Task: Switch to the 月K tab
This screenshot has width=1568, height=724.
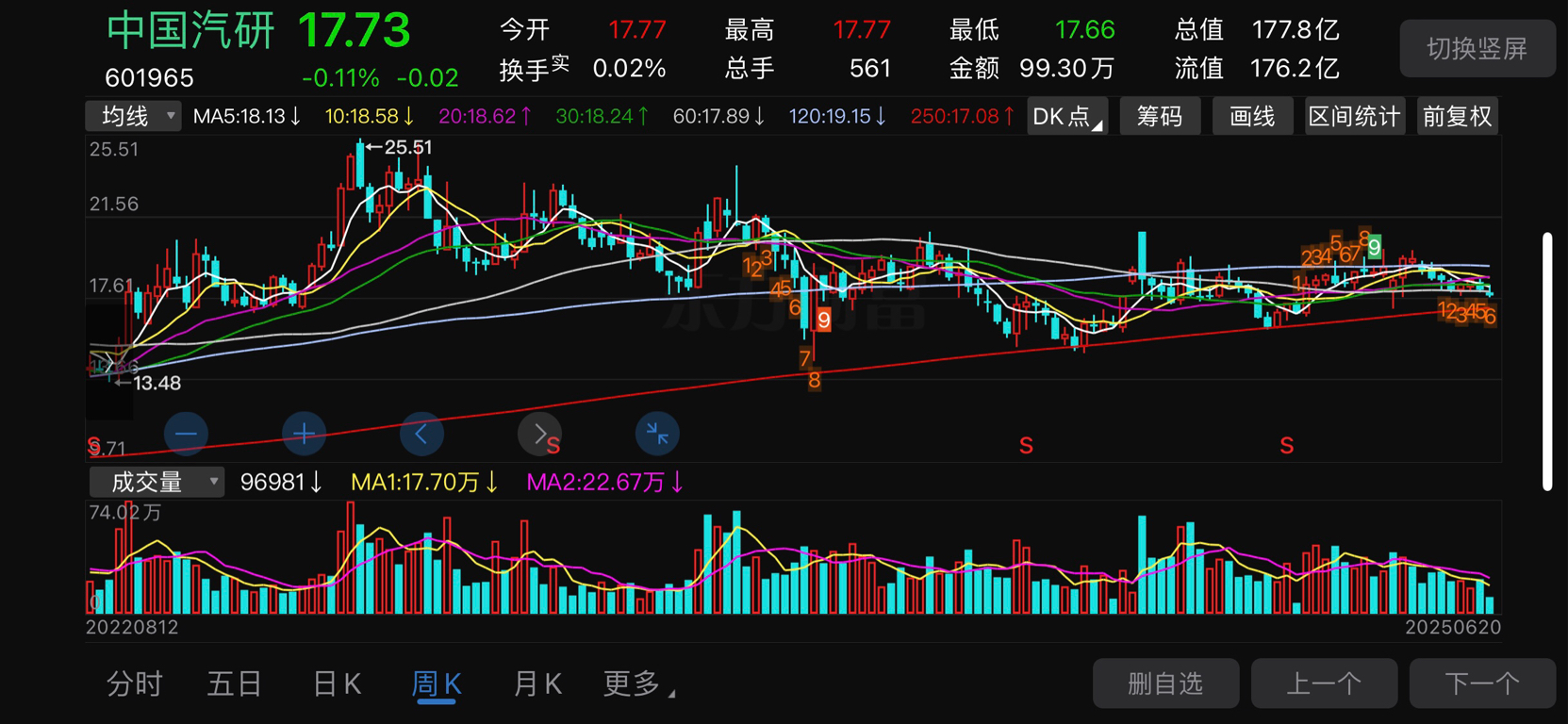Action: click(537, 684)
